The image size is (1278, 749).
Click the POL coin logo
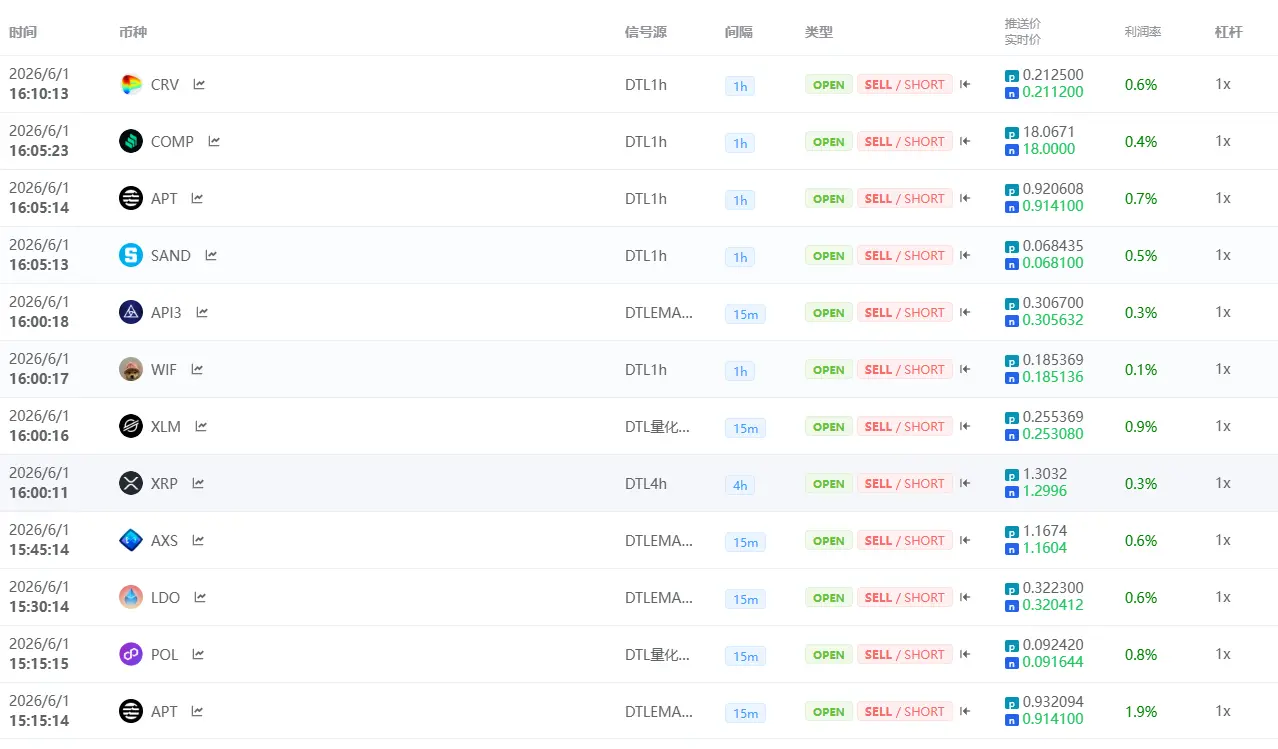131,655
